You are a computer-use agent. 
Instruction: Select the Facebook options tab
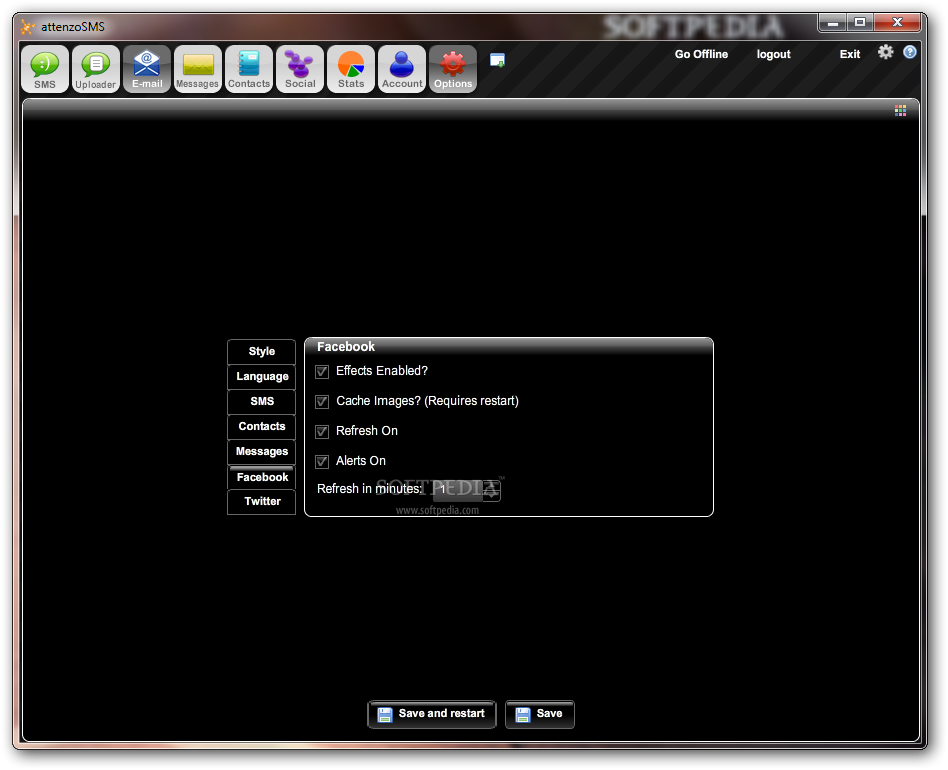pos(262,477)
